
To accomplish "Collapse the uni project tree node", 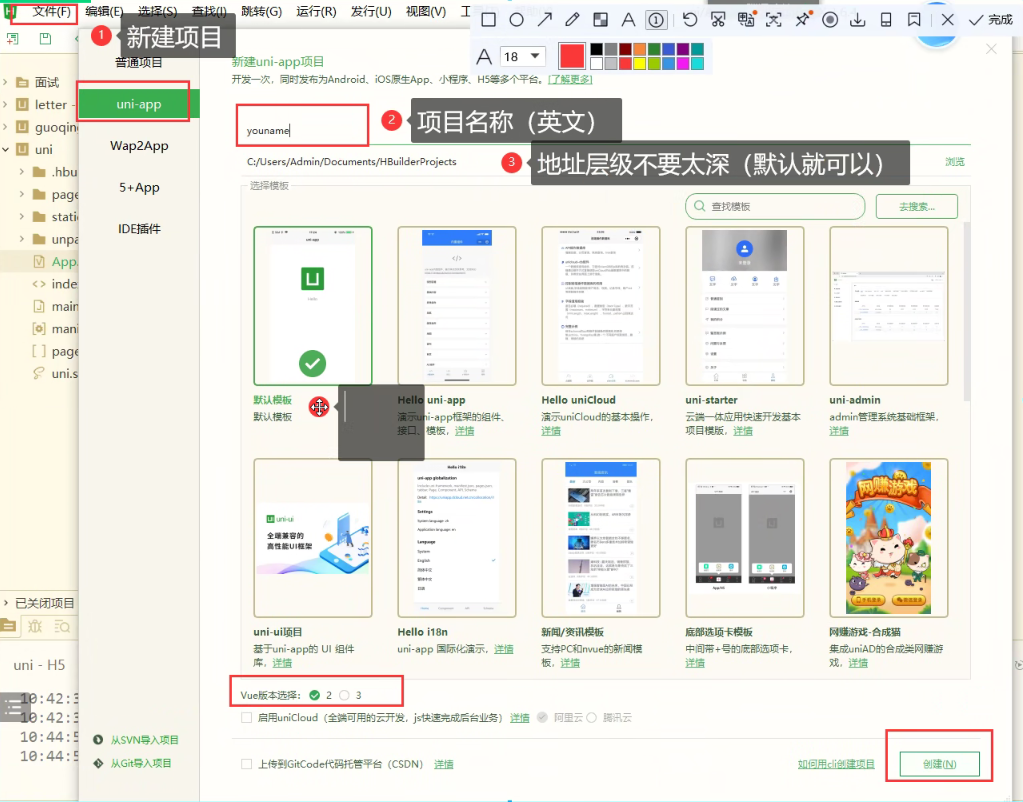I will tap(6, 149).
